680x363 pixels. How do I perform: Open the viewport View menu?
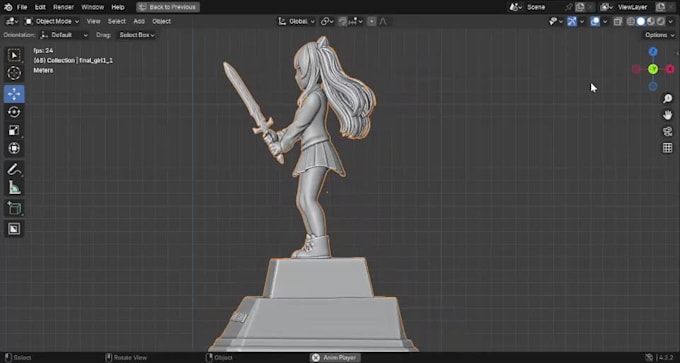(93, 21)
